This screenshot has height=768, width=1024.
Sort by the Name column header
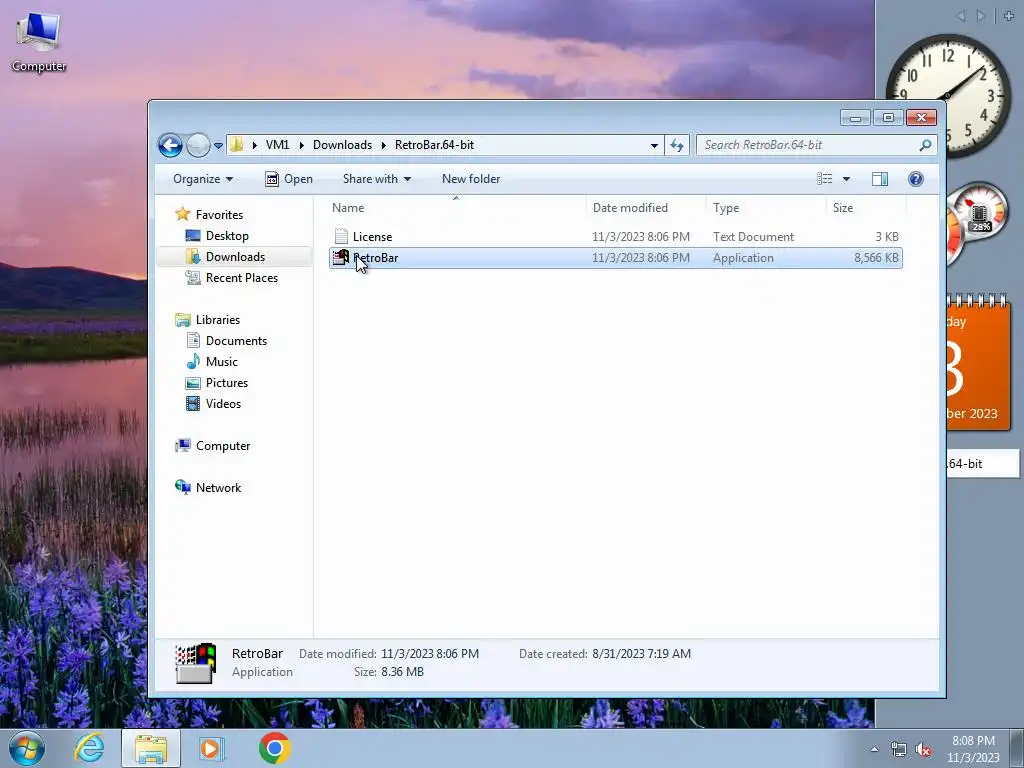point(456,208)
